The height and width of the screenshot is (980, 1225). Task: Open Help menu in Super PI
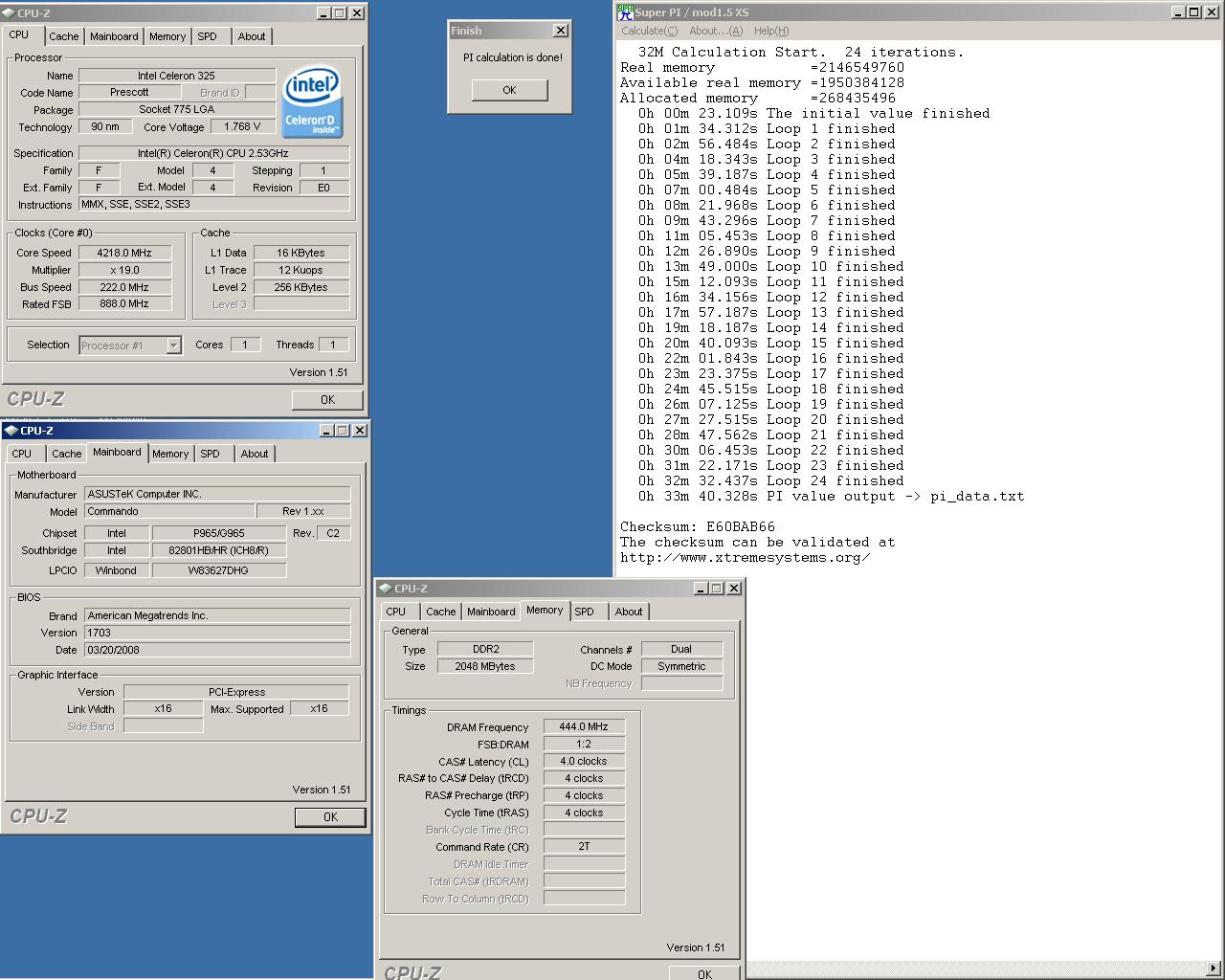[x=771, y=31]
